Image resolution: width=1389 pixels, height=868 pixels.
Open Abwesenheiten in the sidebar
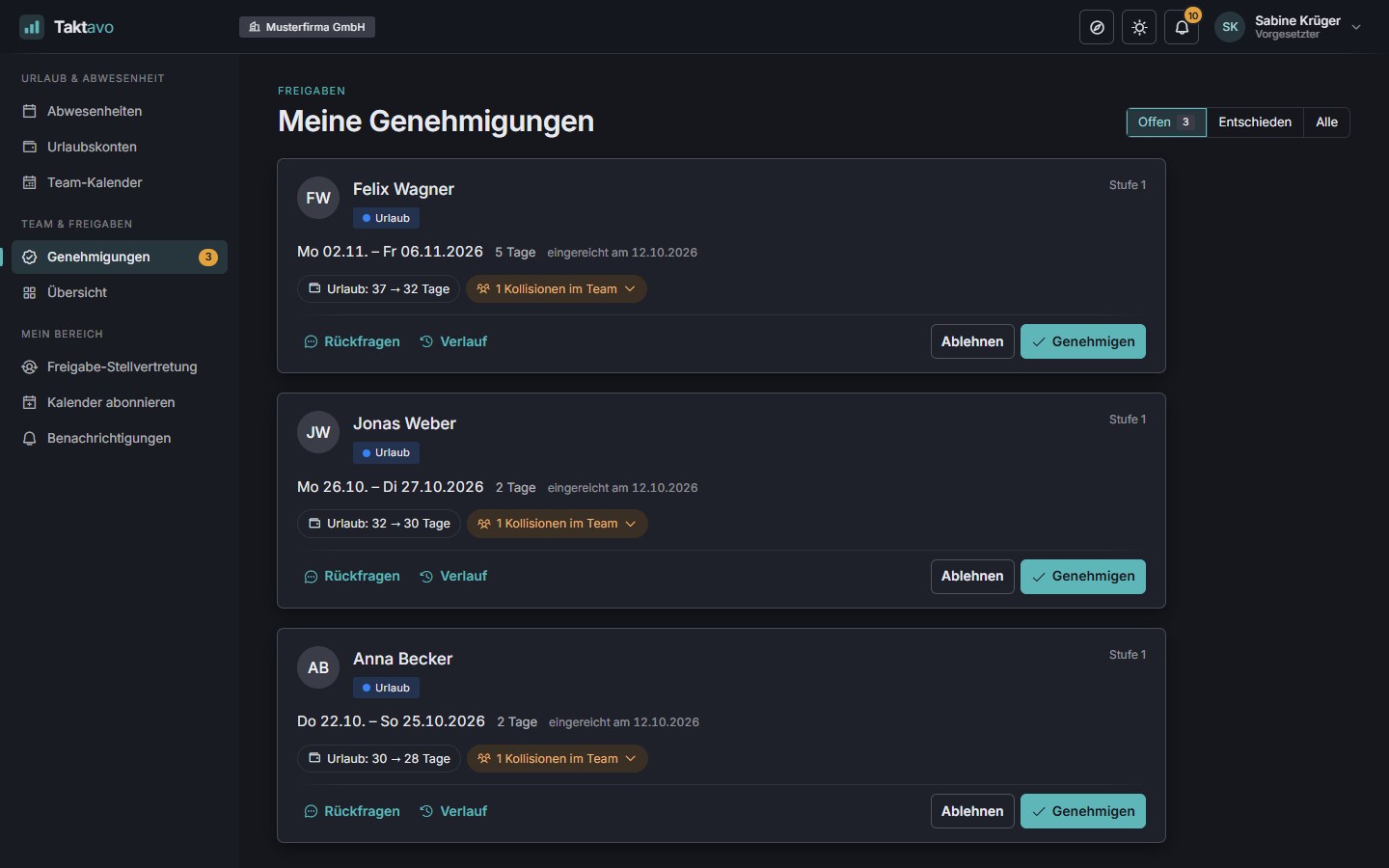point(120,111)
